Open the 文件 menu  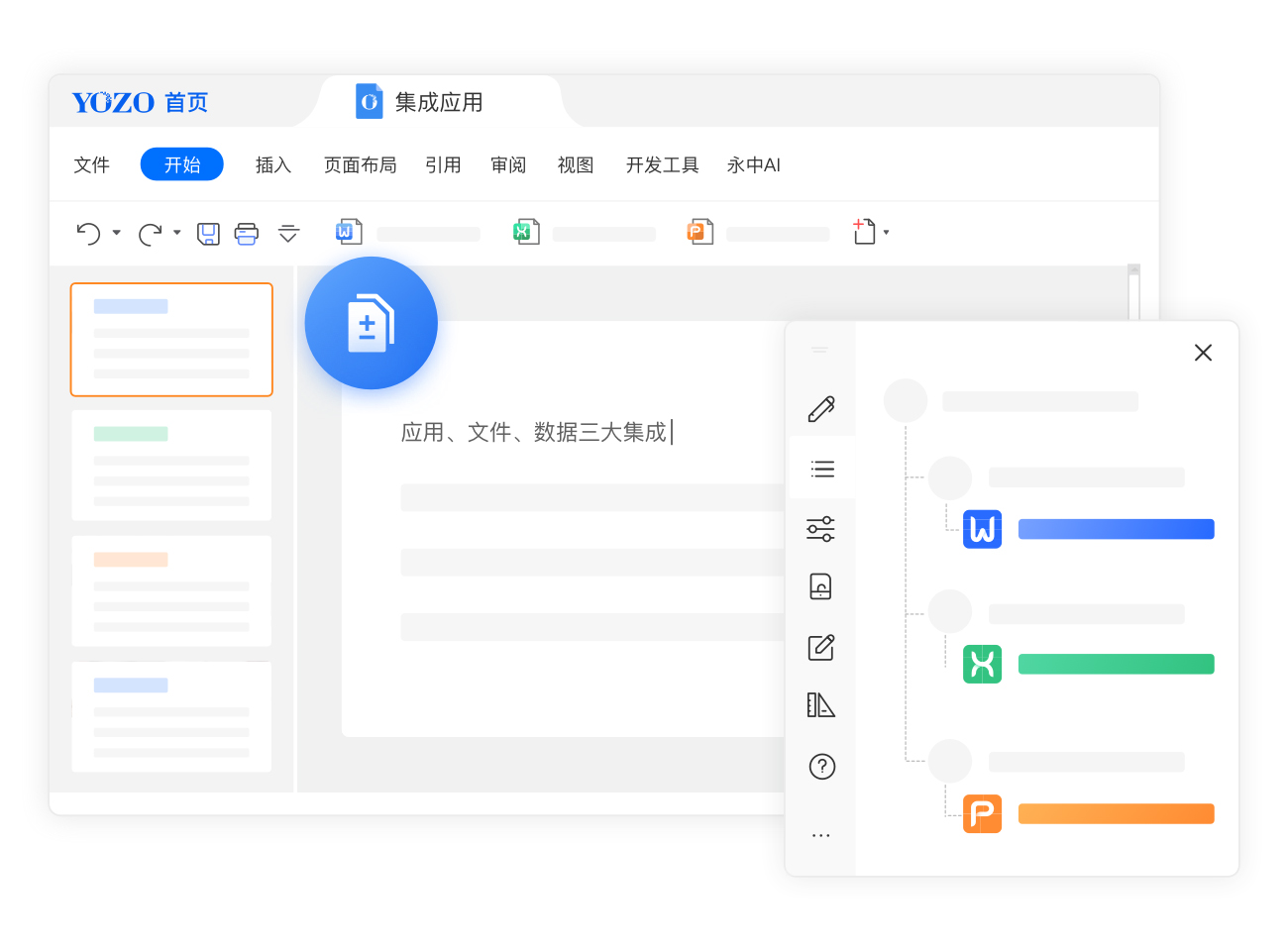91,164
